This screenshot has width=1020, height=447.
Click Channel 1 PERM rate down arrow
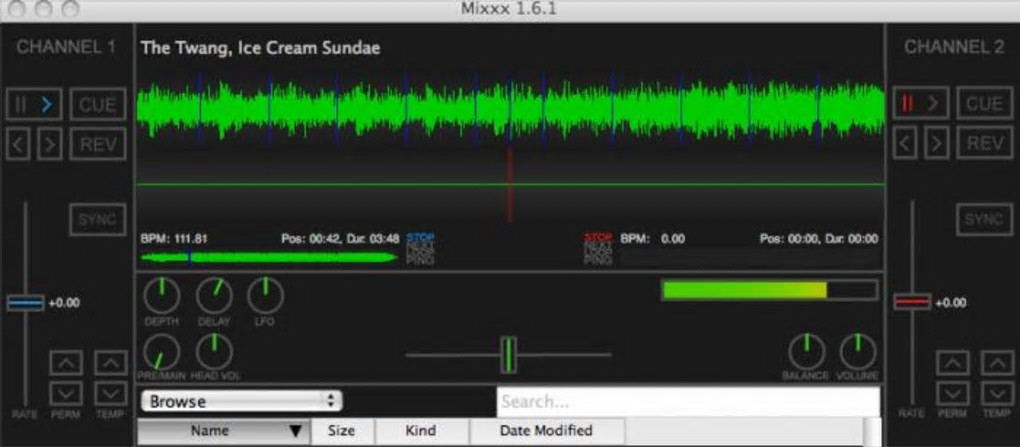[x=66, y=393]
